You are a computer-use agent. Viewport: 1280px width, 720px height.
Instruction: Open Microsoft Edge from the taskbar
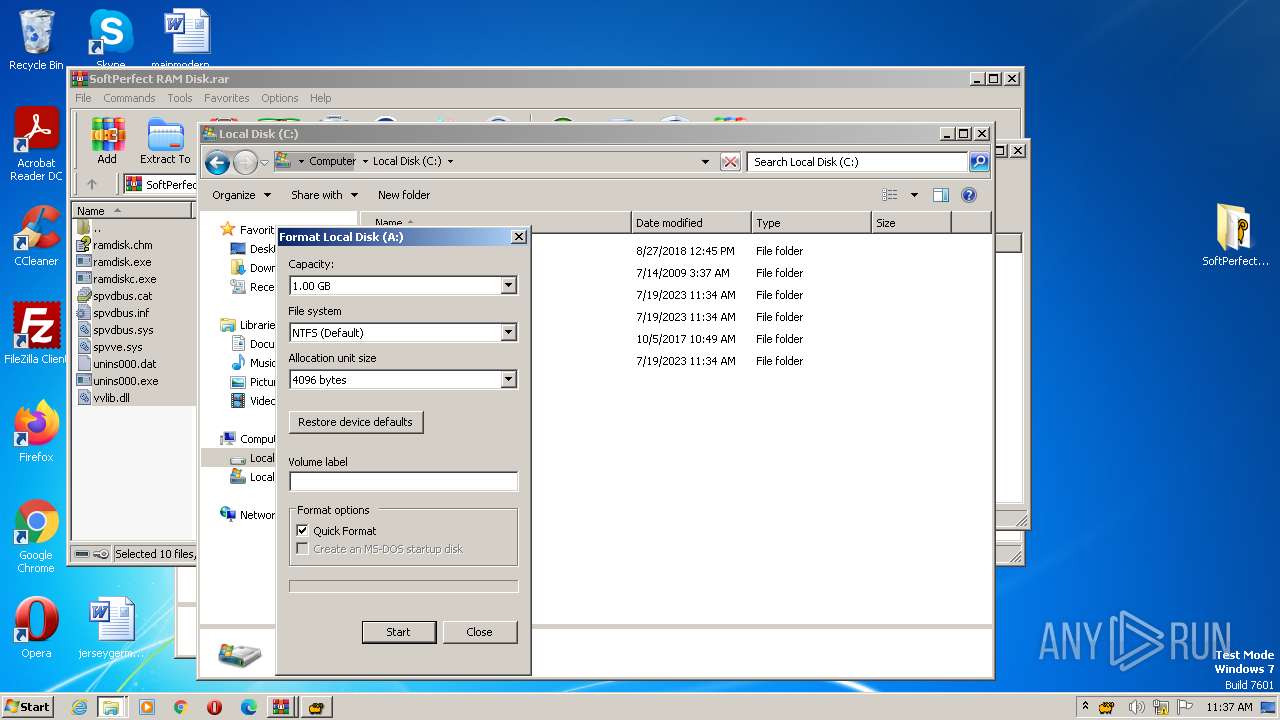(249, 707)
